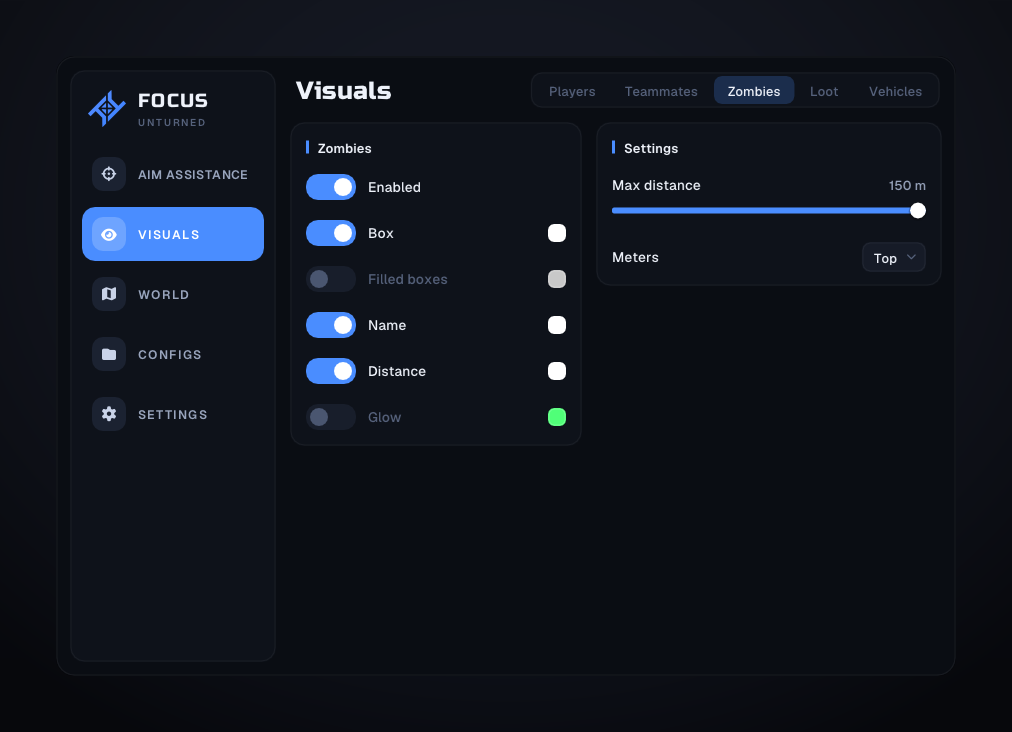This screenshot has height=732, width=1012.
Task: Open the Vehicles tab
Action: point(895,91)
